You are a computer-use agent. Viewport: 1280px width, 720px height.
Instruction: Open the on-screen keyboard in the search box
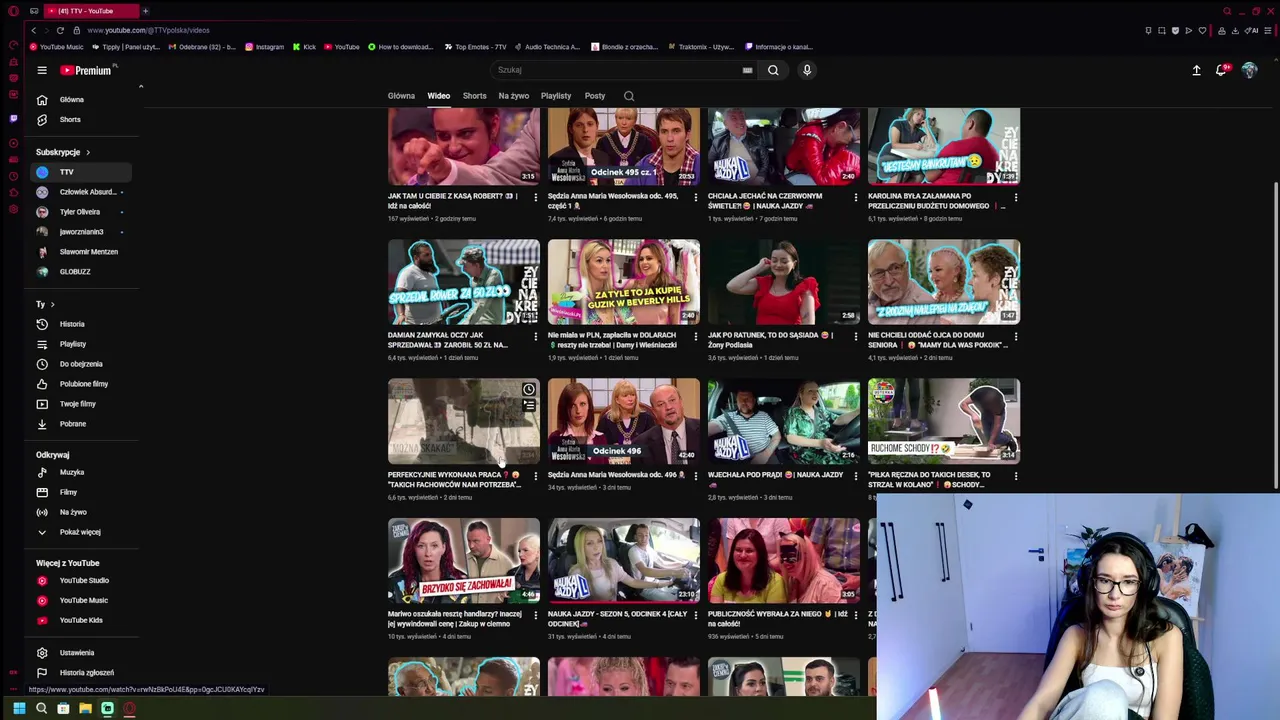(747, 70)
